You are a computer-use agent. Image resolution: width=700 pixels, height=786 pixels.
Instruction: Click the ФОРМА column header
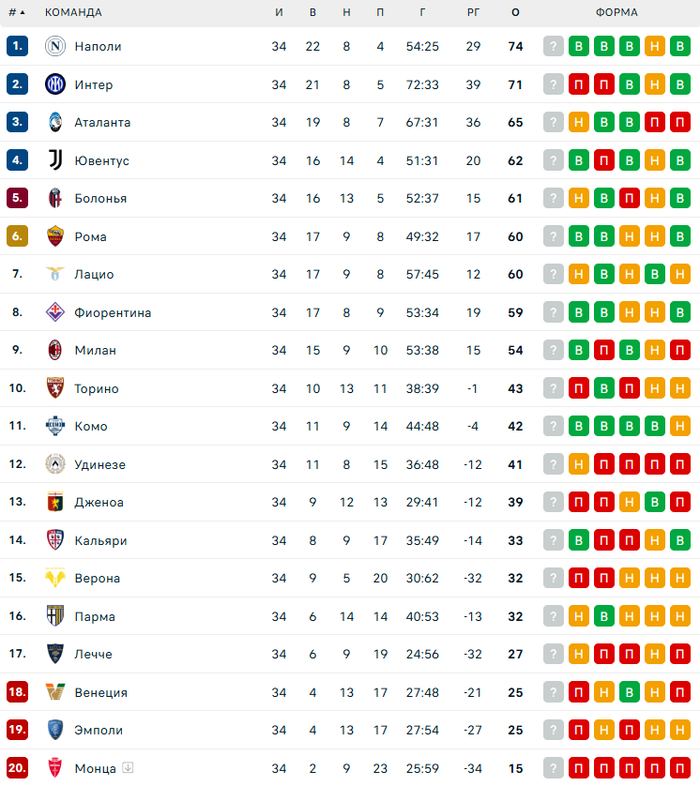tap(616, 13)
